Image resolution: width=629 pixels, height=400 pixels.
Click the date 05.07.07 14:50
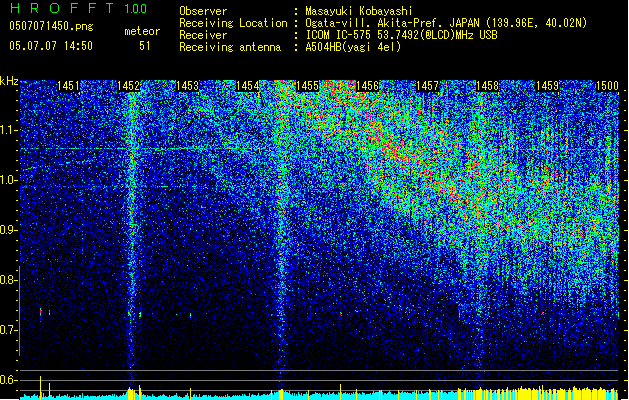point(51,46)
